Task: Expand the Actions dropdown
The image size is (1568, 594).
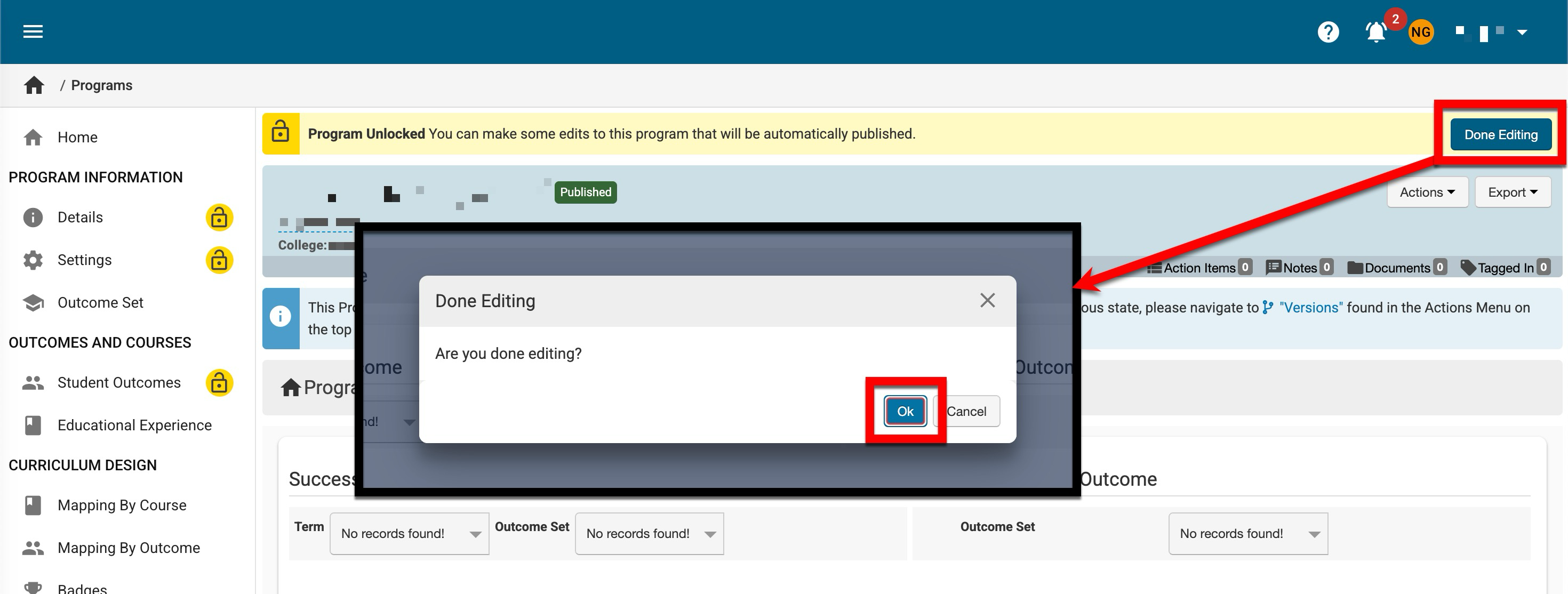Action: coord(1427,192)
